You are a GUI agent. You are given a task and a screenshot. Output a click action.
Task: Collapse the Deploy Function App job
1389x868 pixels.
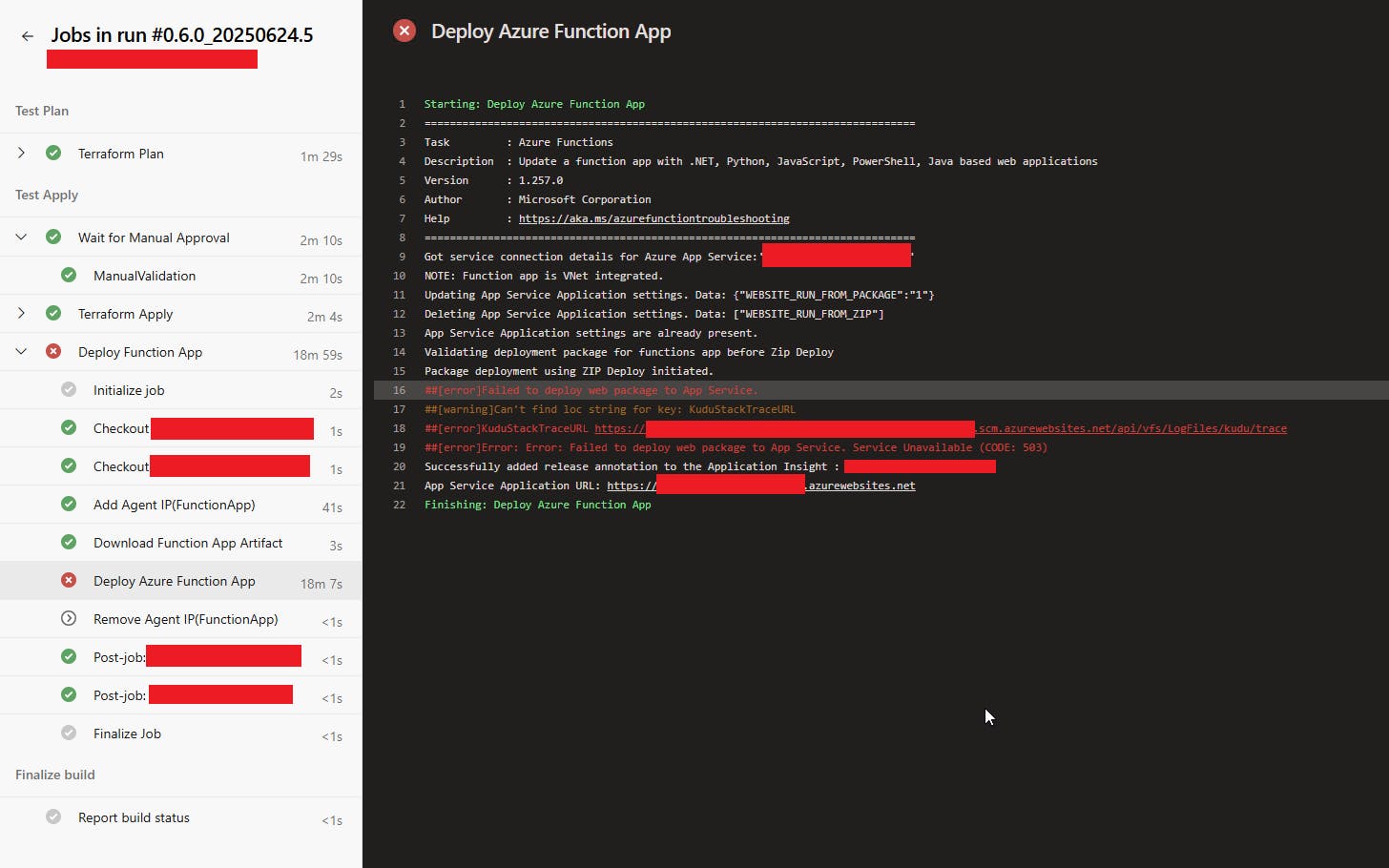click(x=21, y=351)
